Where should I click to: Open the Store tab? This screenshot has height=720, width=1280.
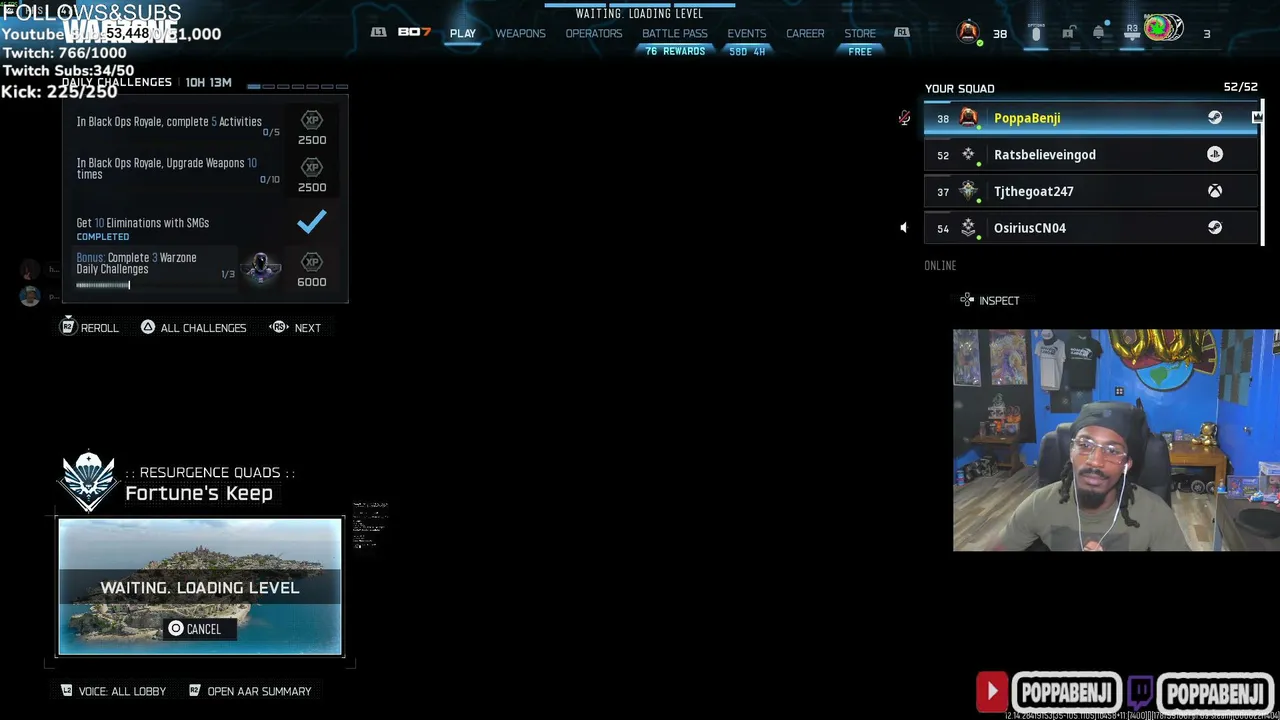tap(860, 33)
